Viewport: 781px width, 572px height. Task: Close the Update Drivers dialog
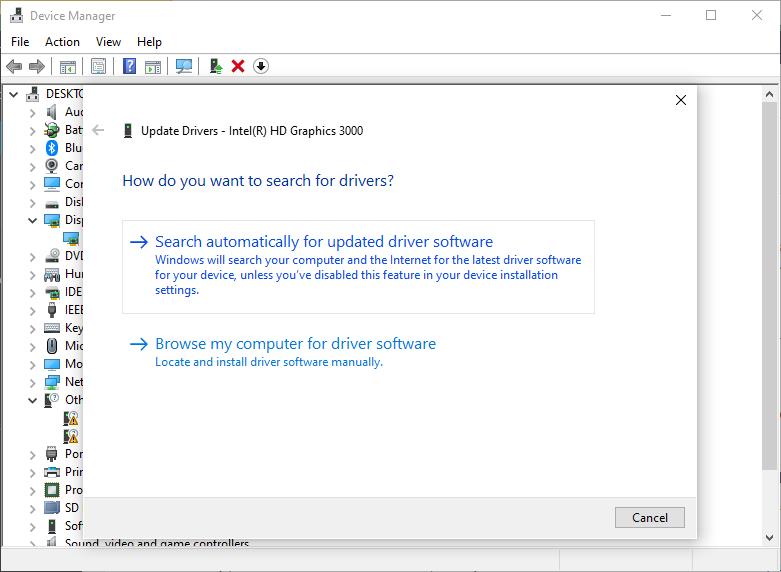point(681,100)
